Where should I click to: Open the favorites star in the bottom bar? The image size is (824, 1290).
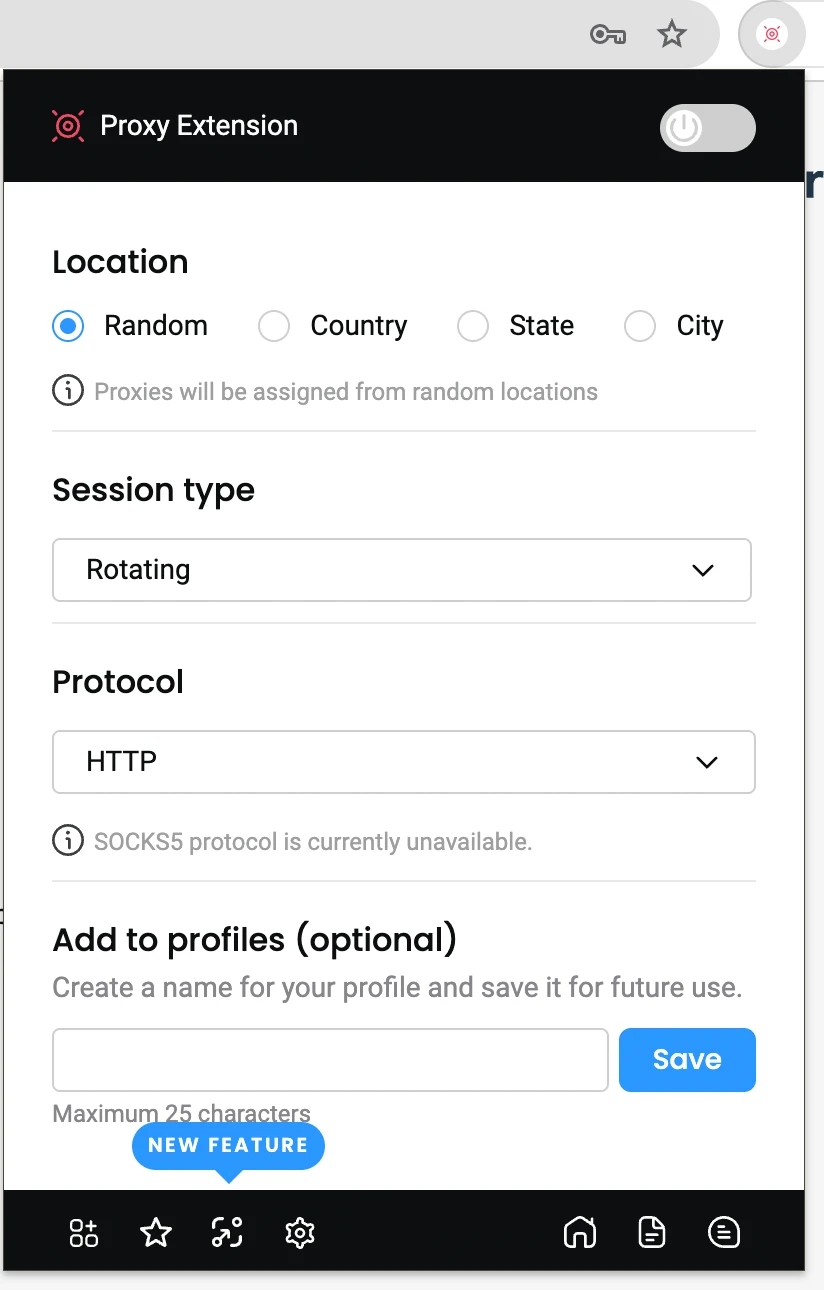point(156,1233)
